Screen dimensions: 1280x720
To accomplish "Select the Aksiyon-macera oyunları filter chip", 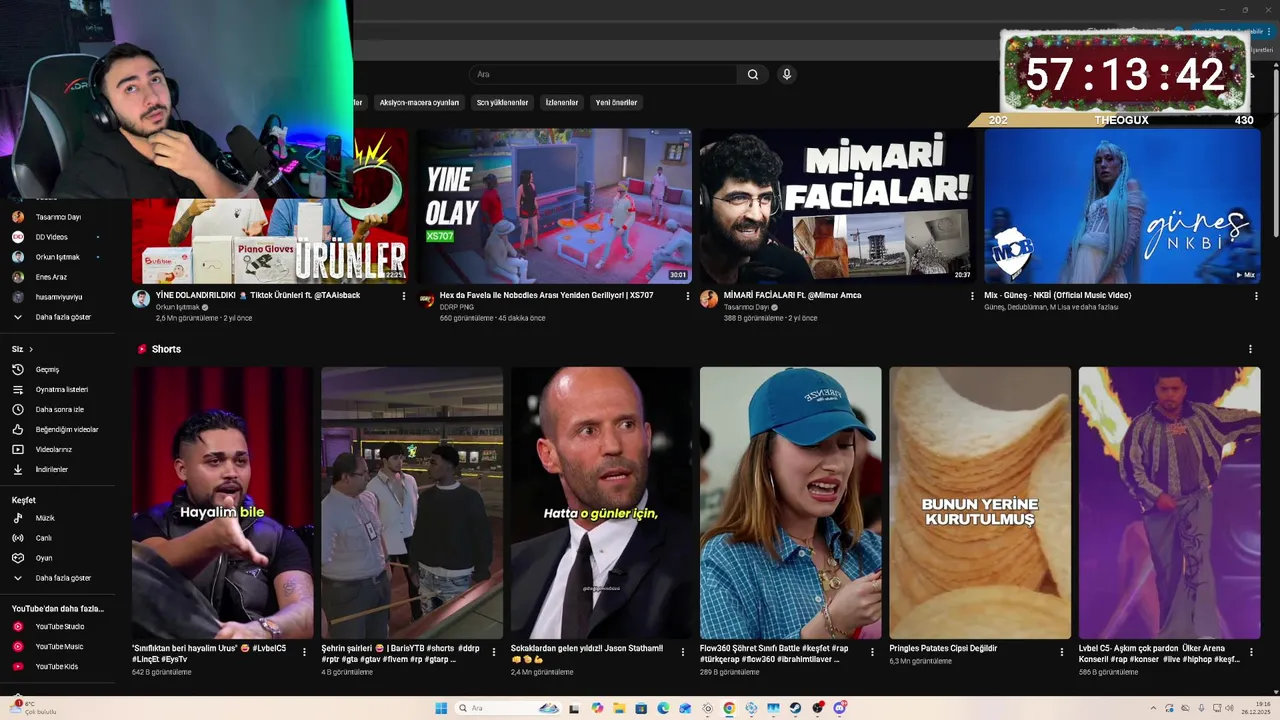I will coord(419,102).
